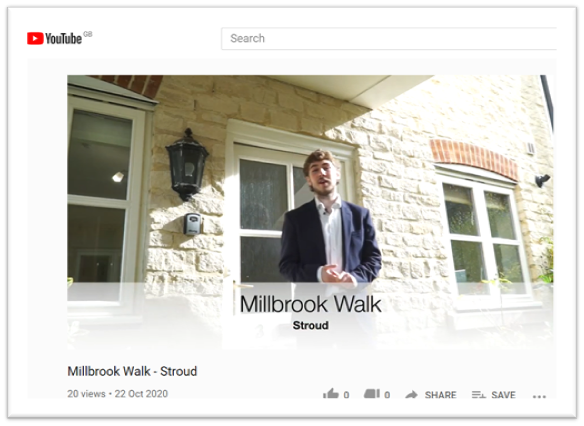Click the 20 views text

point(86,394)
